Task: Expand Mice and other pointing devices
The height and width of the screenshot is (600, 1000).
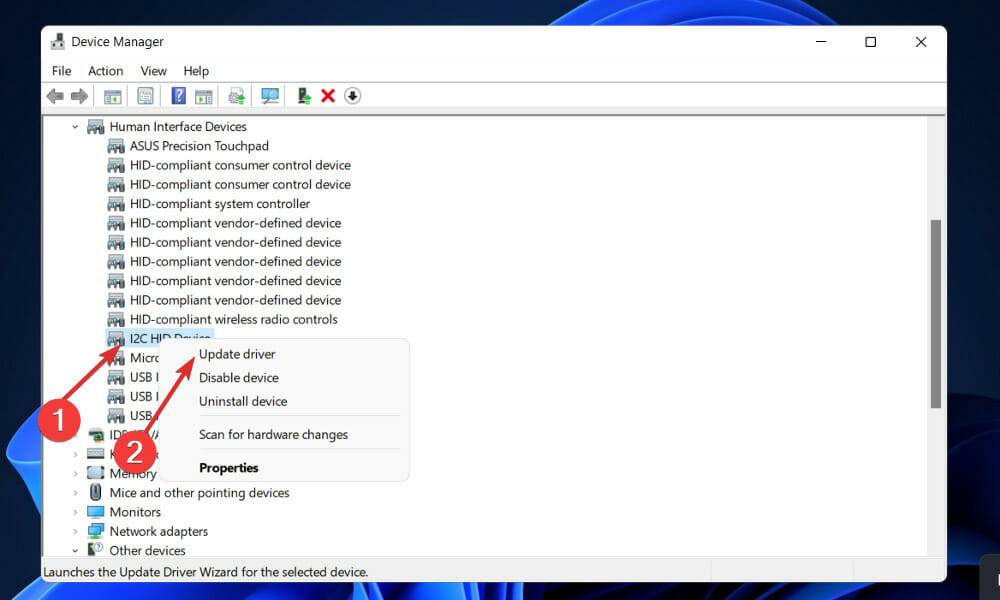Action: 75,493
